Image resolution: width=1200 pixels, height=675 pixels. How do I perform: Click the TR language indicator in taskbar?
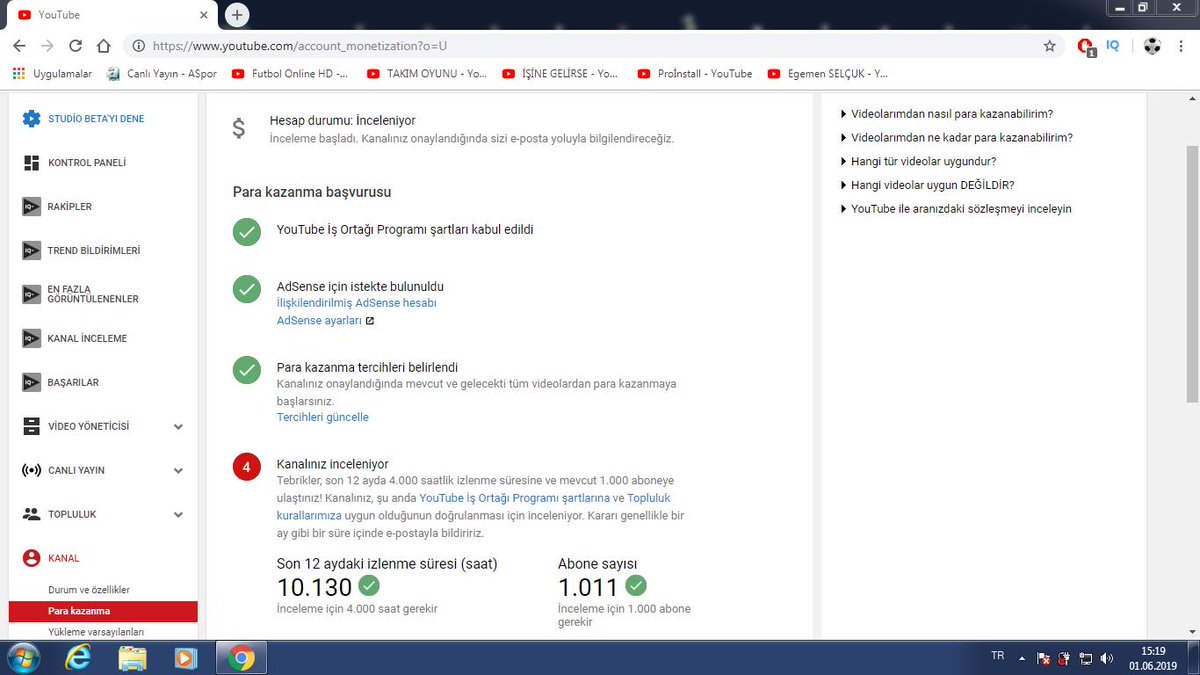(997, 656)
